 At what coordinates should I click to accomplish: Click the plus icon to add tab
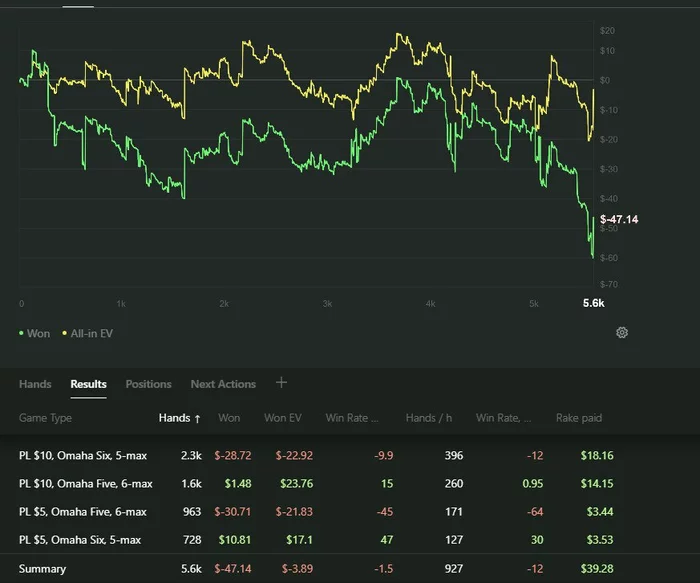pos(281,383)
